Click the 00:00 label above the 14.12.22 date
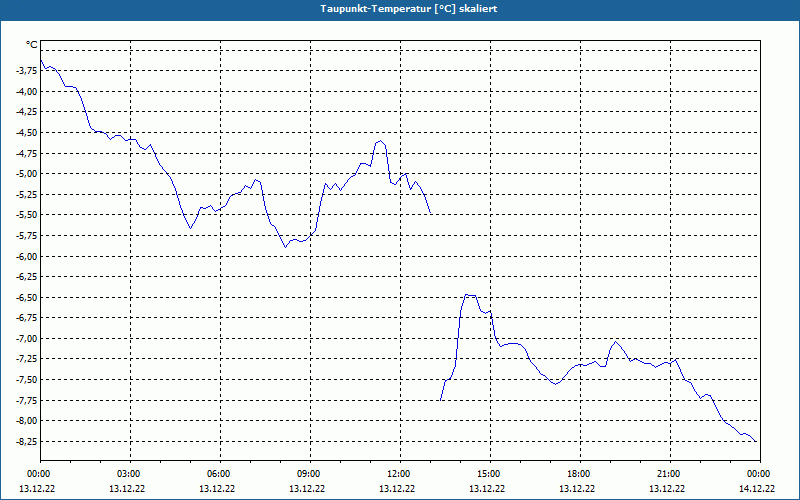Viewport: 800px width, 500px height. click(x=760, y=474)
